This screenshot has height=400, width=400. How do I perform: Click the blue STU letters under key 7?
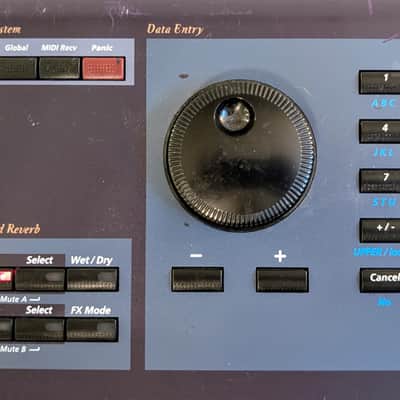384,202
